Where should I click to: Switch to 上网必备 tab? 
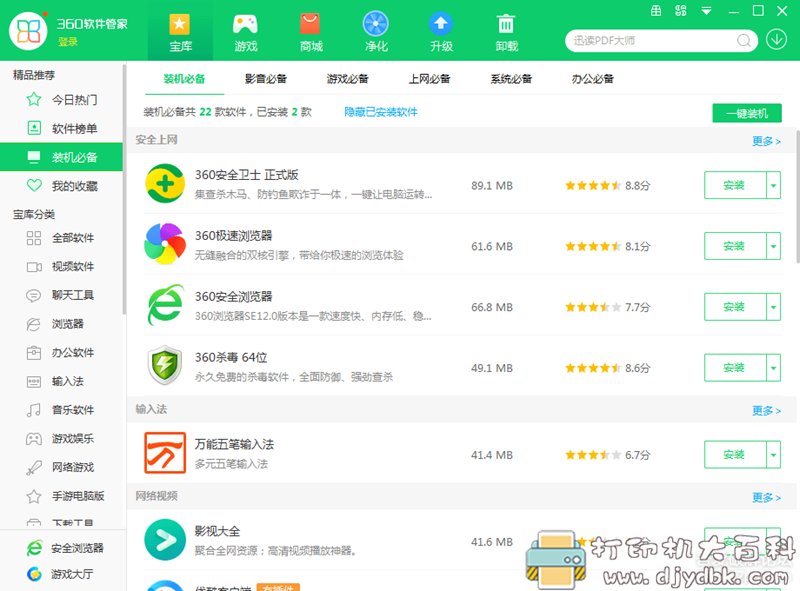pyautogui.click(x=429, y=79)
